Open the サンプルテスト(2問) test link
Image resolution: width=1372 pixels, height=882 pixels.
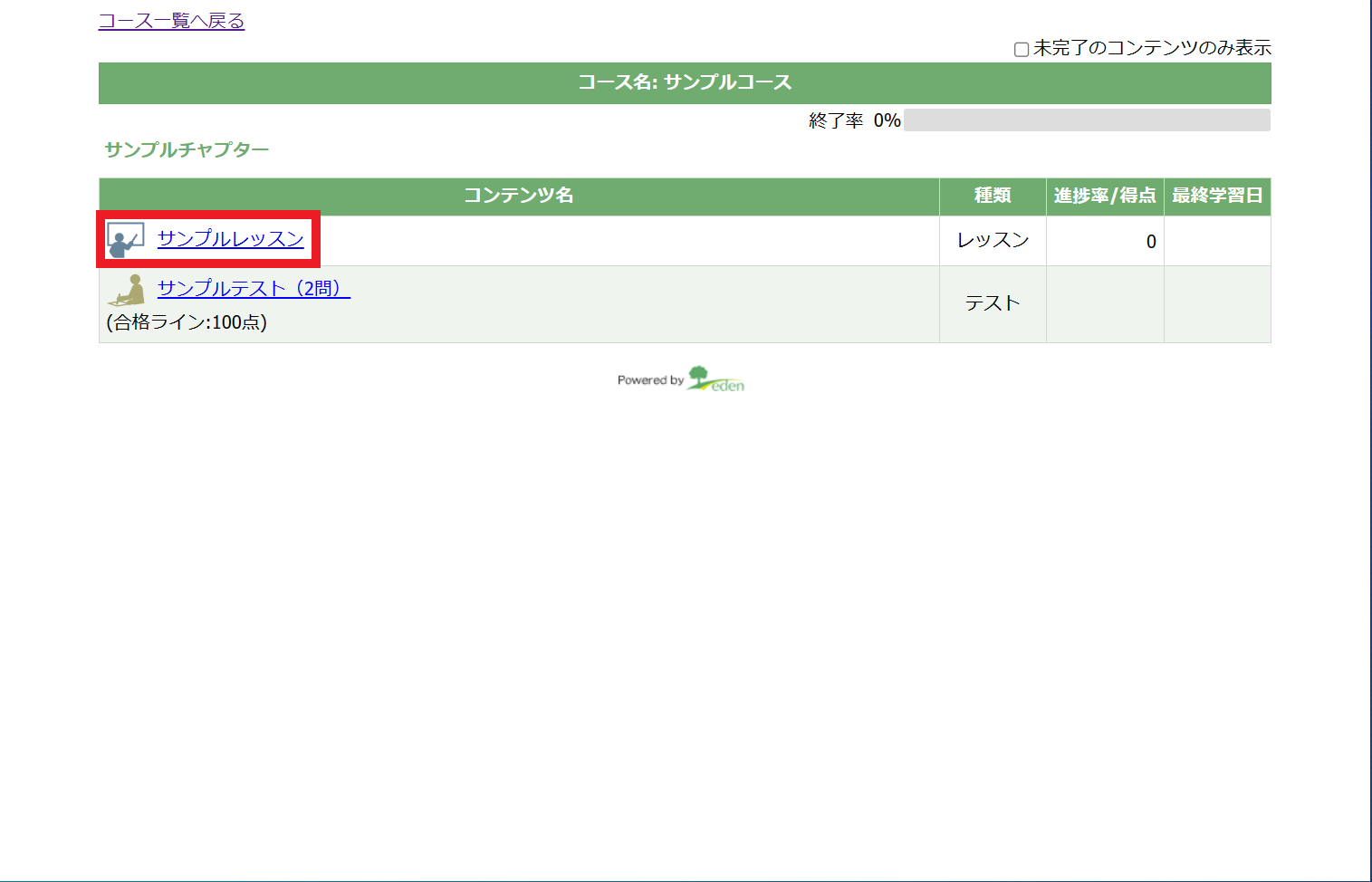(x=254, y=289)
